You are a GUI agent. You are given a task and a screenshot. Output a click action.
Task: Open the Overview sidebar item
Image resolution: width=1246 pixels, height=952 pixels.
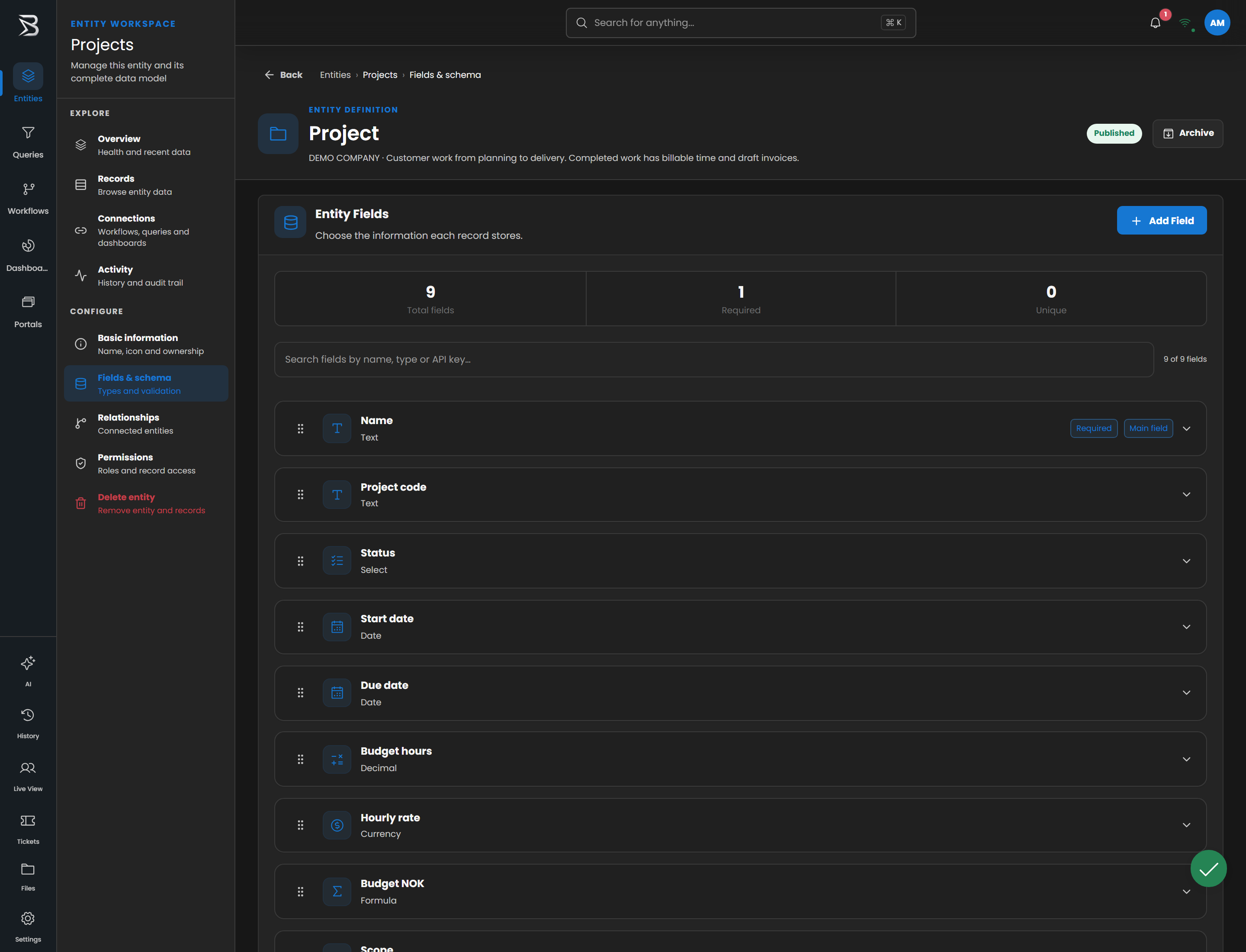click(146, 145)
